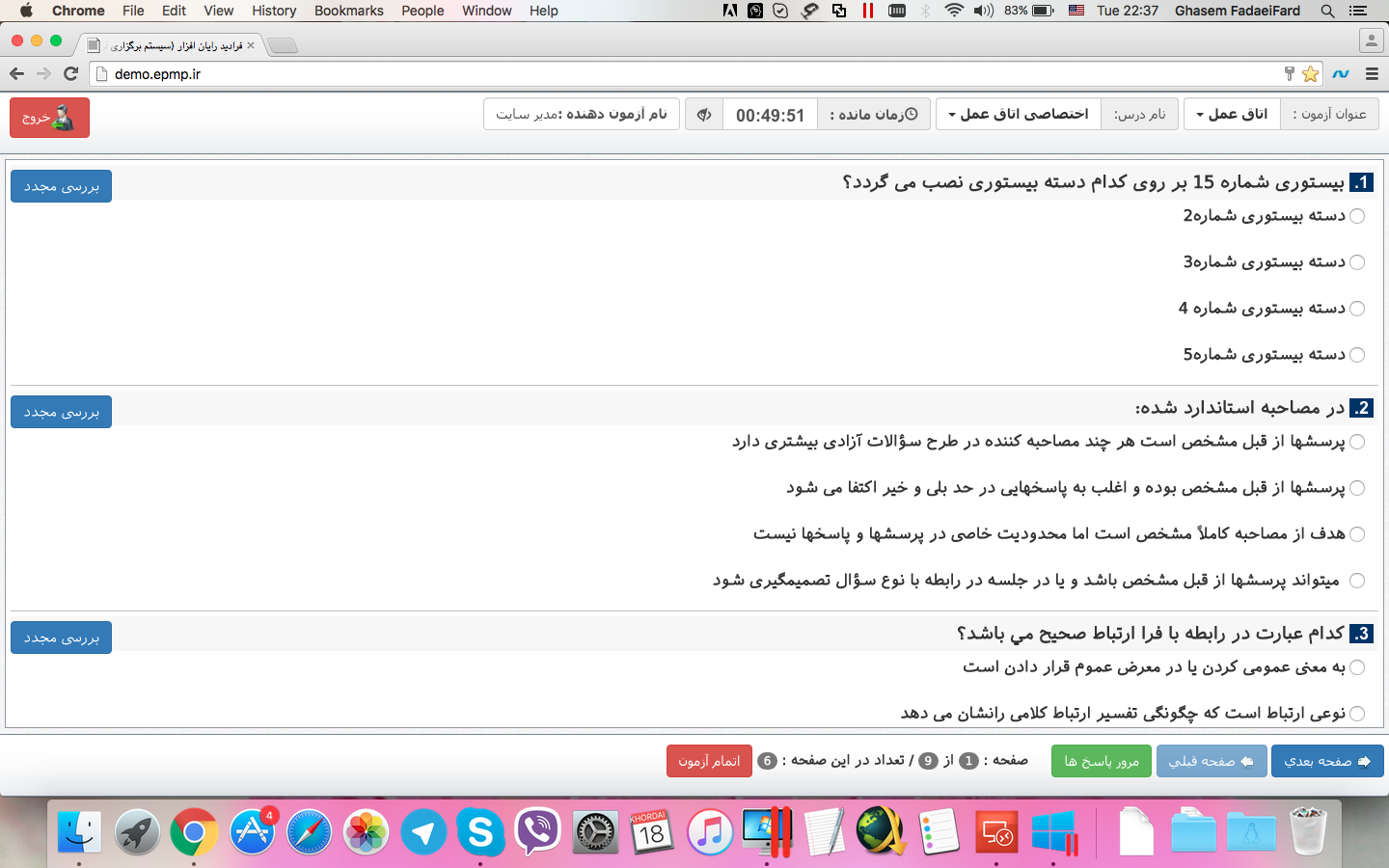Click the address bar showing demo.epmp.ir
Image resolution: width=1389 pixels, height=868 pixels.
[675, 73]
